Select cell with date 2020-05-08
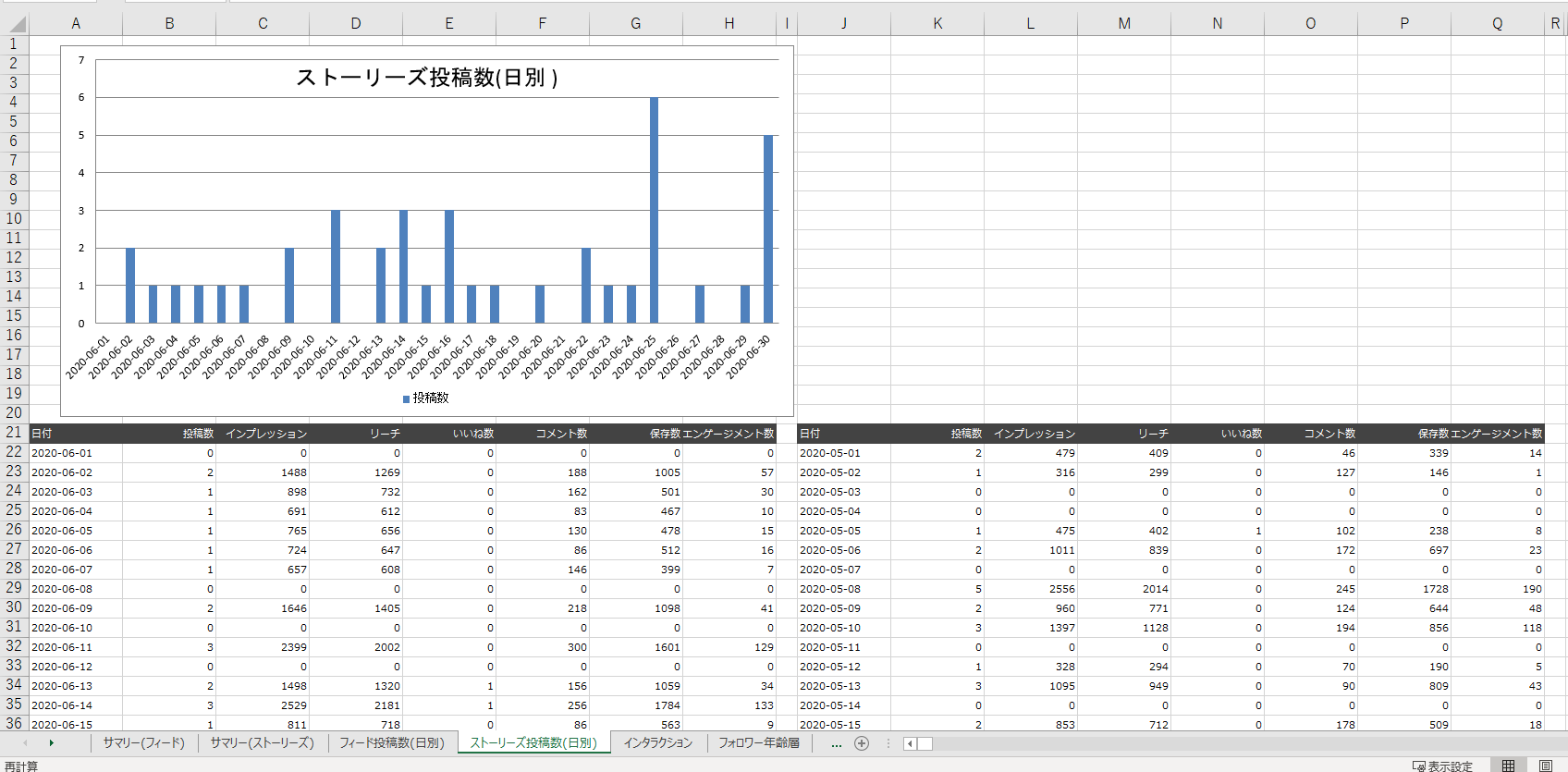This screenshot has width=1568, height=772. pos(843,589)
